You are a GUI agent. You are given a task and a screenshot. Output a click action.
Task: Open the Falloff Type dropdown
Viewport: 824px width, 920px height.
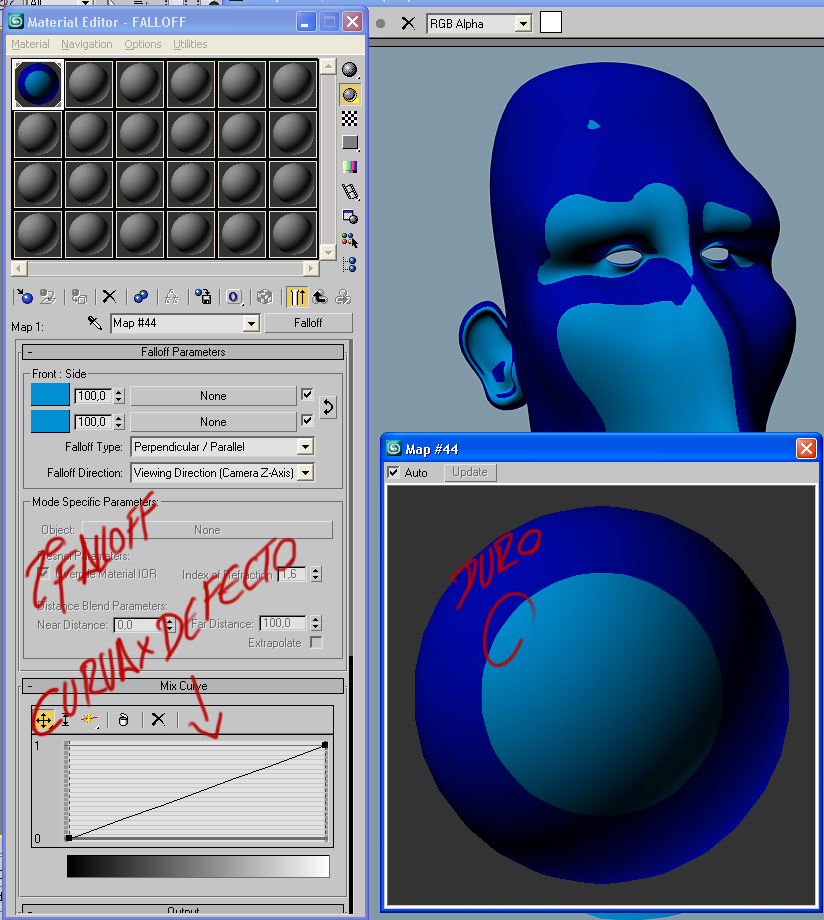pyautogui.click(x=305, y=447)
